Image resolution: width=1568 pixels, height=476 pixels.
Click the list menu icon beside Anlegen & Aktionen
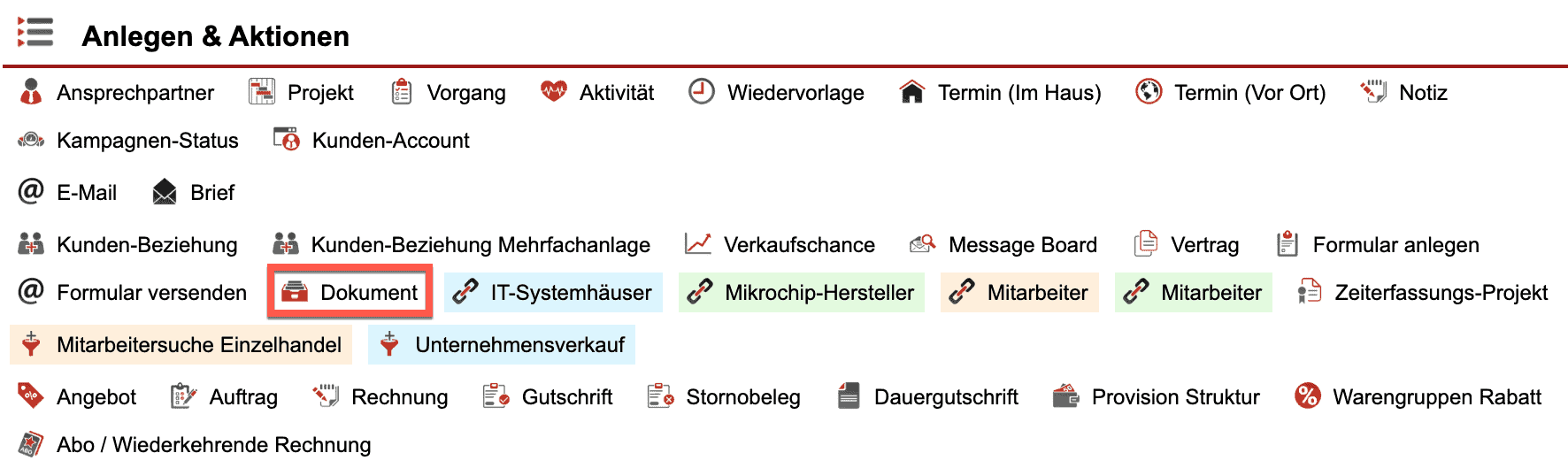pos(35,33)
